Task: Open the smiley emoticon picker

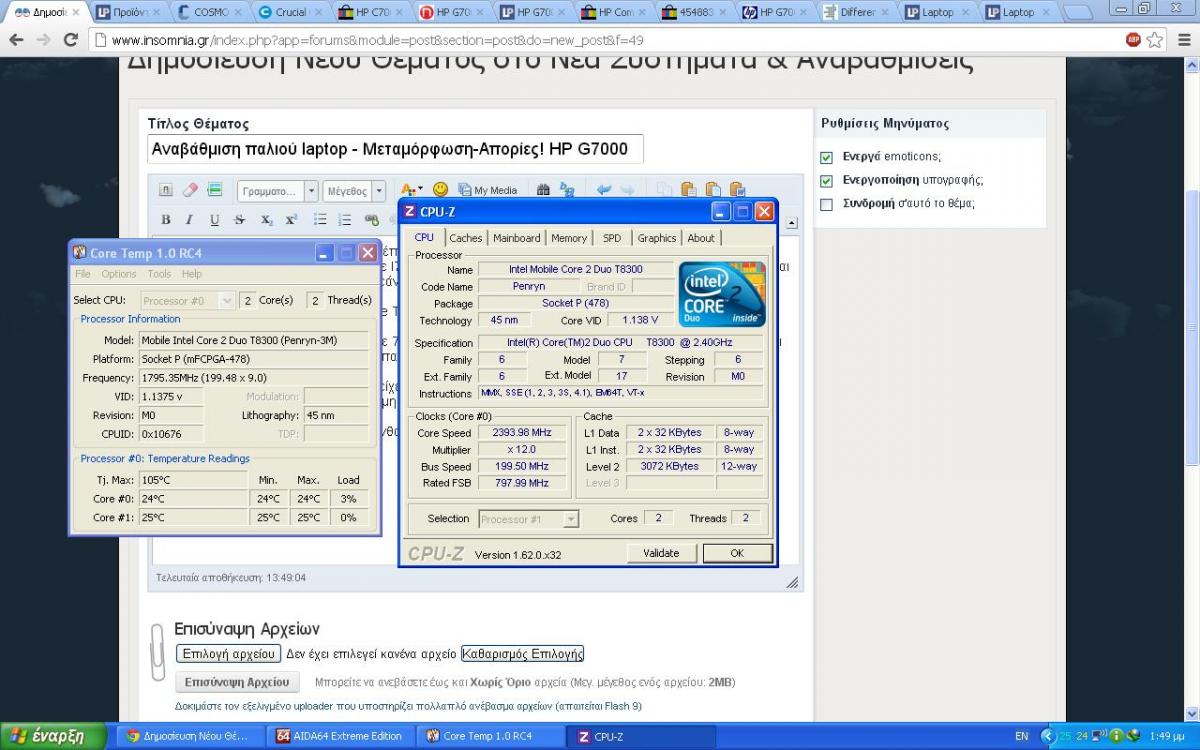Action: point(440,190)
